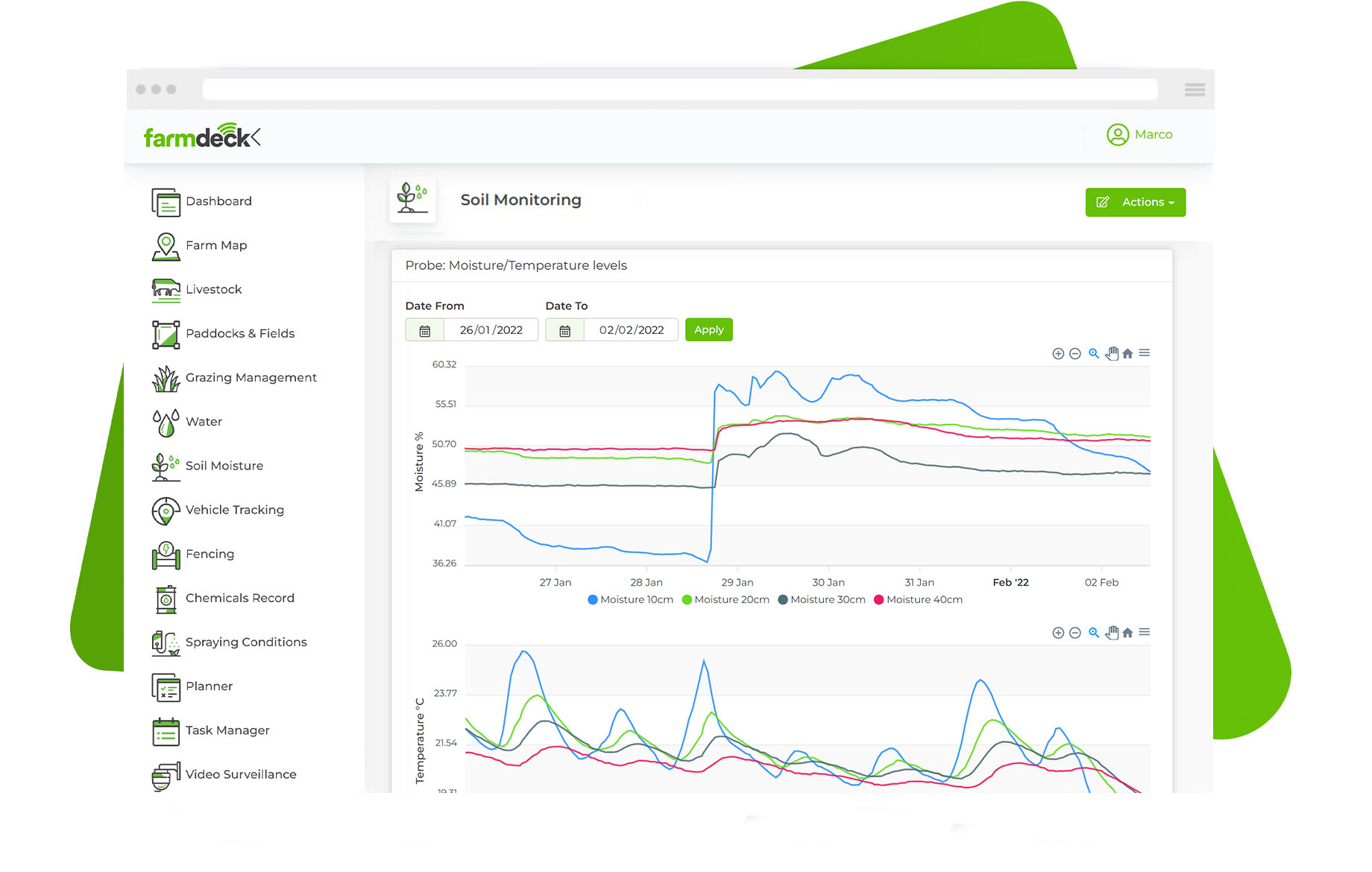Image resolution: width=1372 pixels, height=872 pixels.
Task: Open the moisture chart hamburger menu
Action: click(1145, 353)
